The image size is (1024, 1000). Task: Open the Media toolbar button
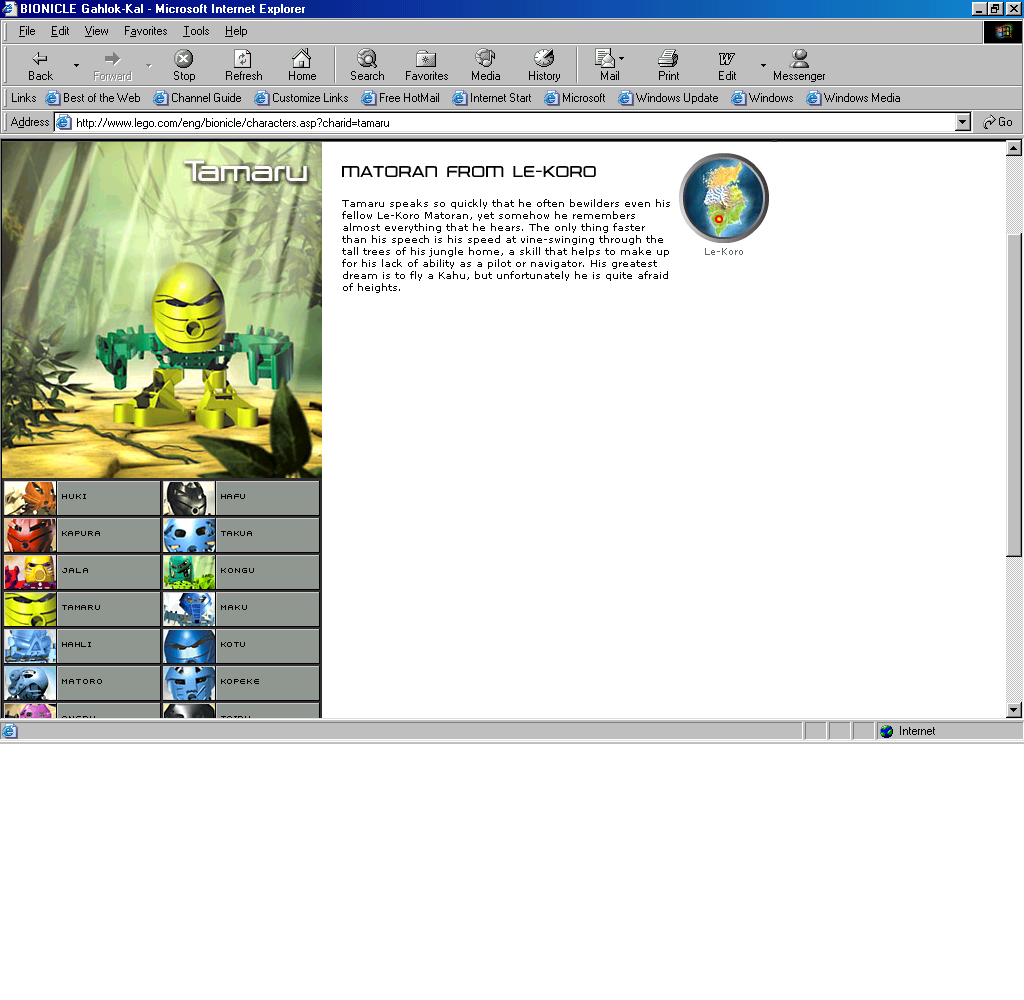pyautogui.click(x=485, y=66)
